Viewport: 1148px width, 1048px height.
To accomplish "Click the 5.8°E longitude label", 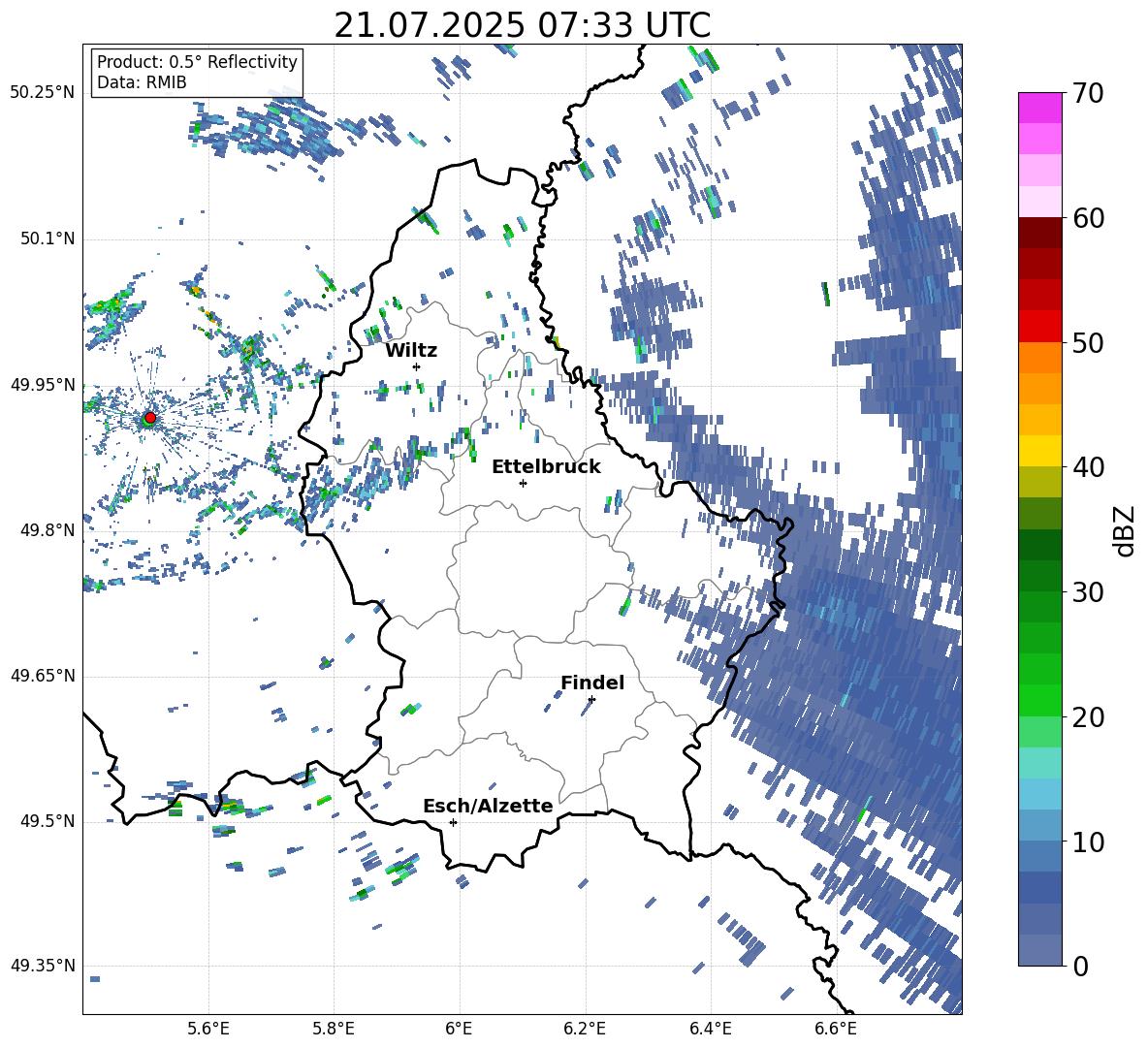I will click(x=334, y=1030).
